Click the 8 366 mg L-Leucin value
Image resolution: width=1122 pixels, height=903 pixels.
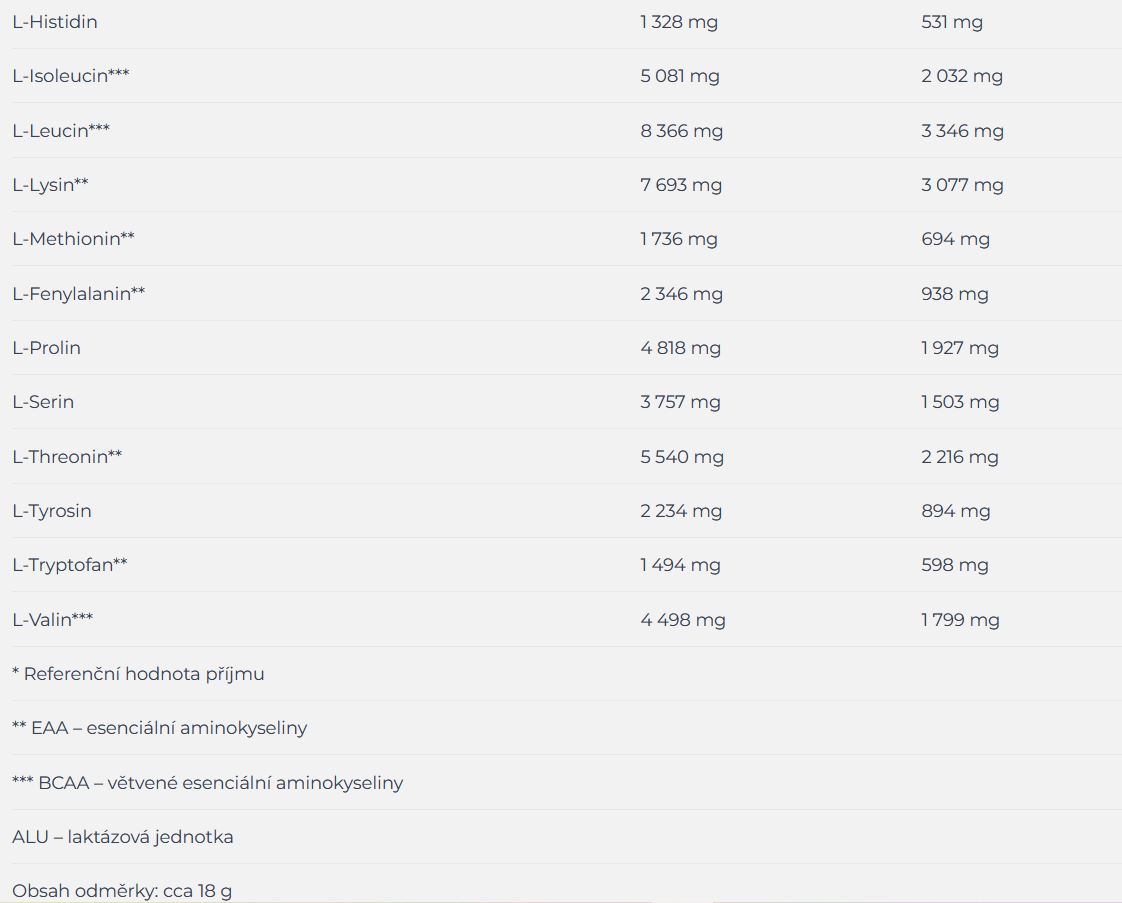pyautogui.click(x=681, y=131)
